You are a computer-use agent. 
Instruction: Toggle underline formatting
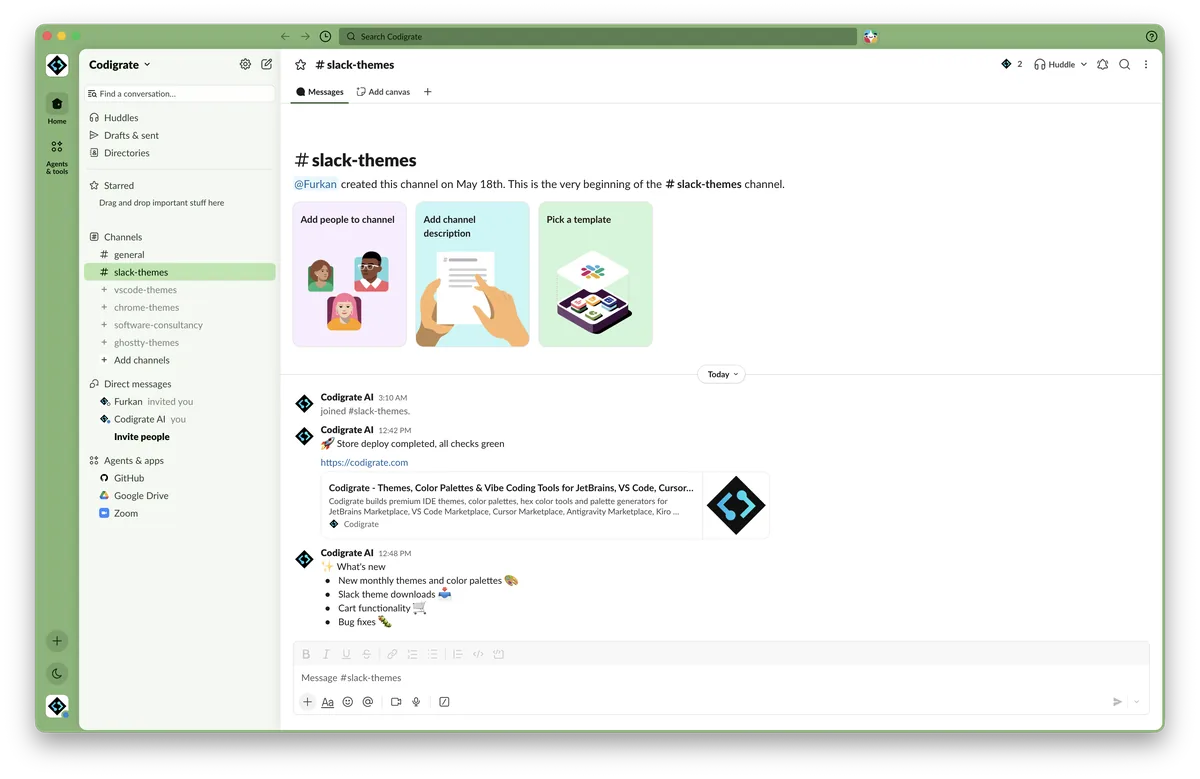coord(346,655)
